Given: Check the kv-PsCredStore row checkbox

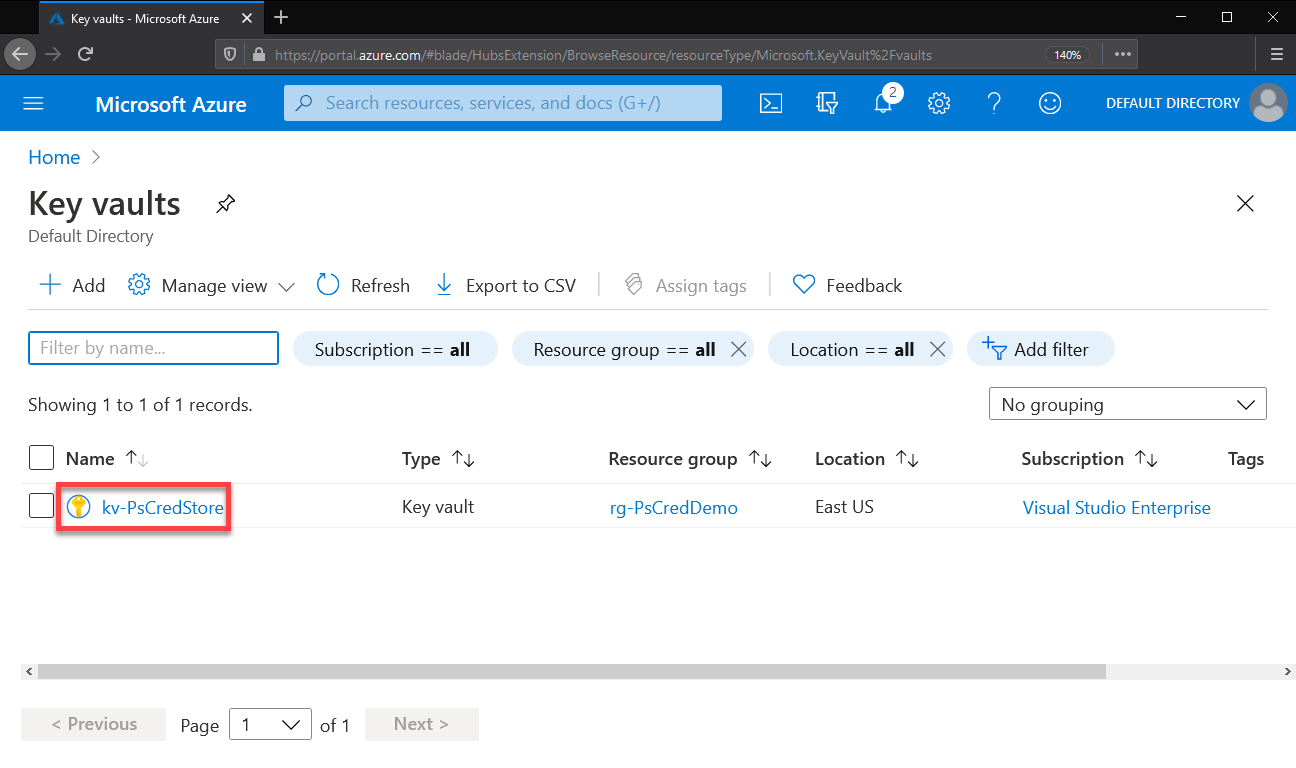Looking at the screenshot, I should click(41, 506).
